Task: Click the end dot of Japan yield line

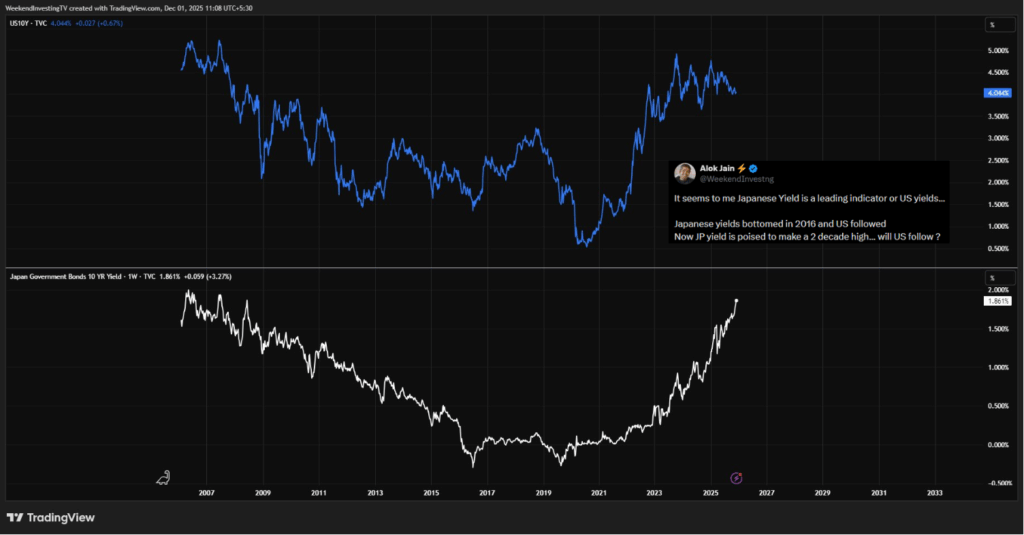Action: (737, 300)
